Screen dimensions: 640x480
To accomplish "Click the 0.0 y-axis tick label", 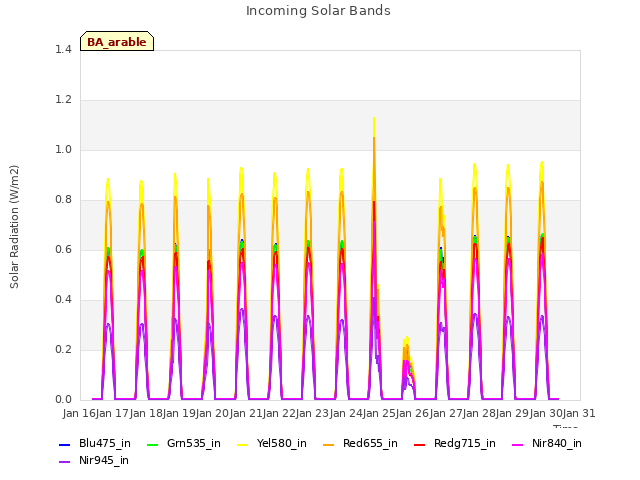I will [x=63, y=399].
